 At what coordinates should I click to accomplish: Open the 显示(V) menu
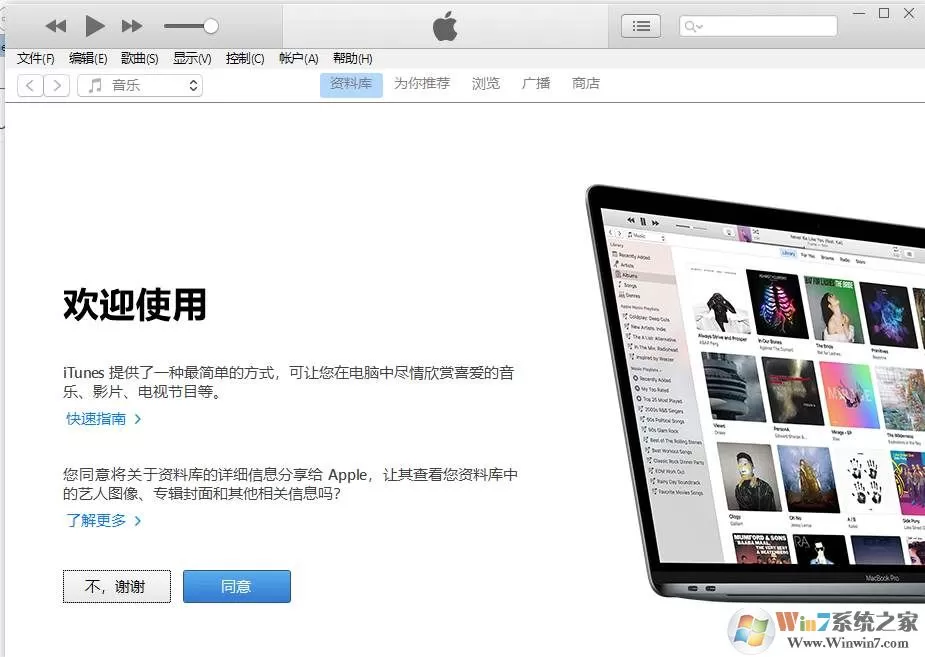(x=192, y=58)
